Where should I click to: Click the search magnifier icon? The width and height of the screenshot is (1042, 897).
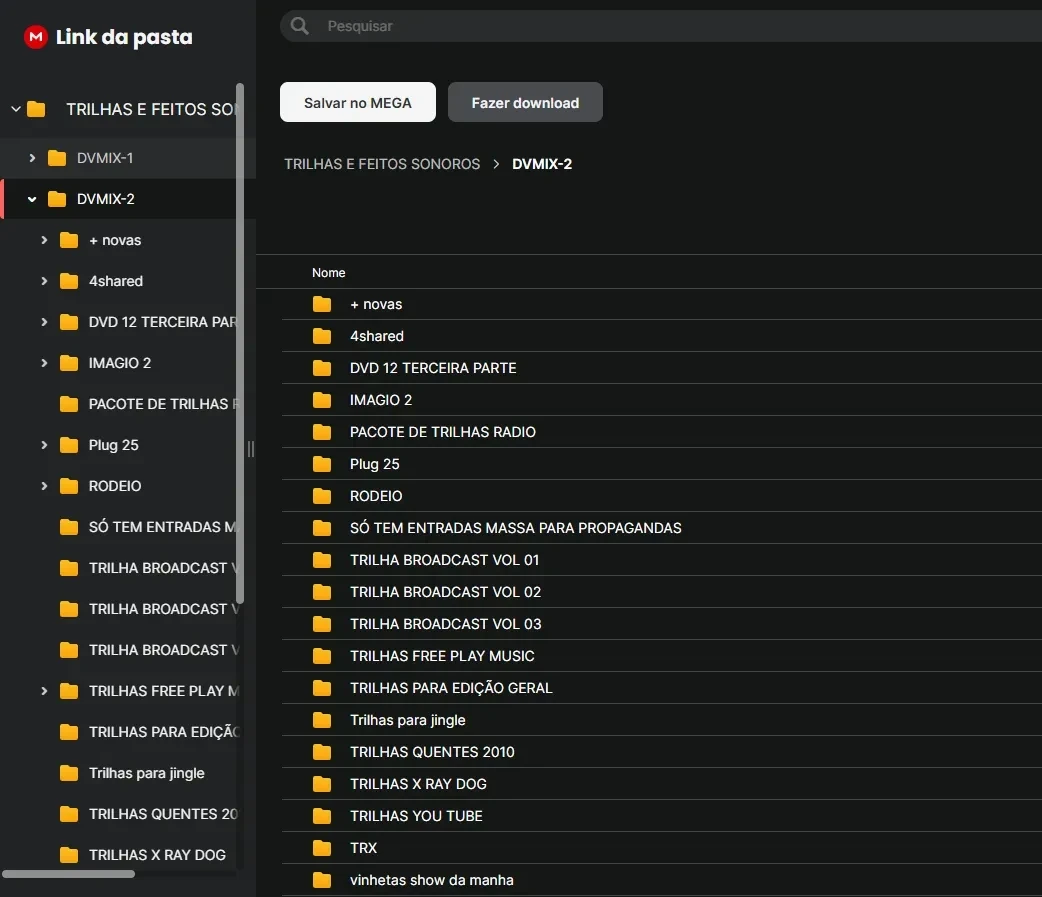299,26
